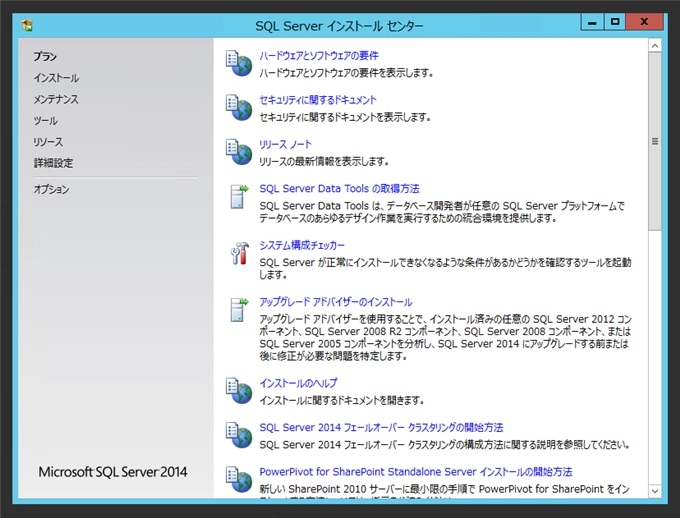This screenshot has width=680, height=518.
Task: Maximize the SQL Server インストール センター window
Action: [x=615, y=22]
